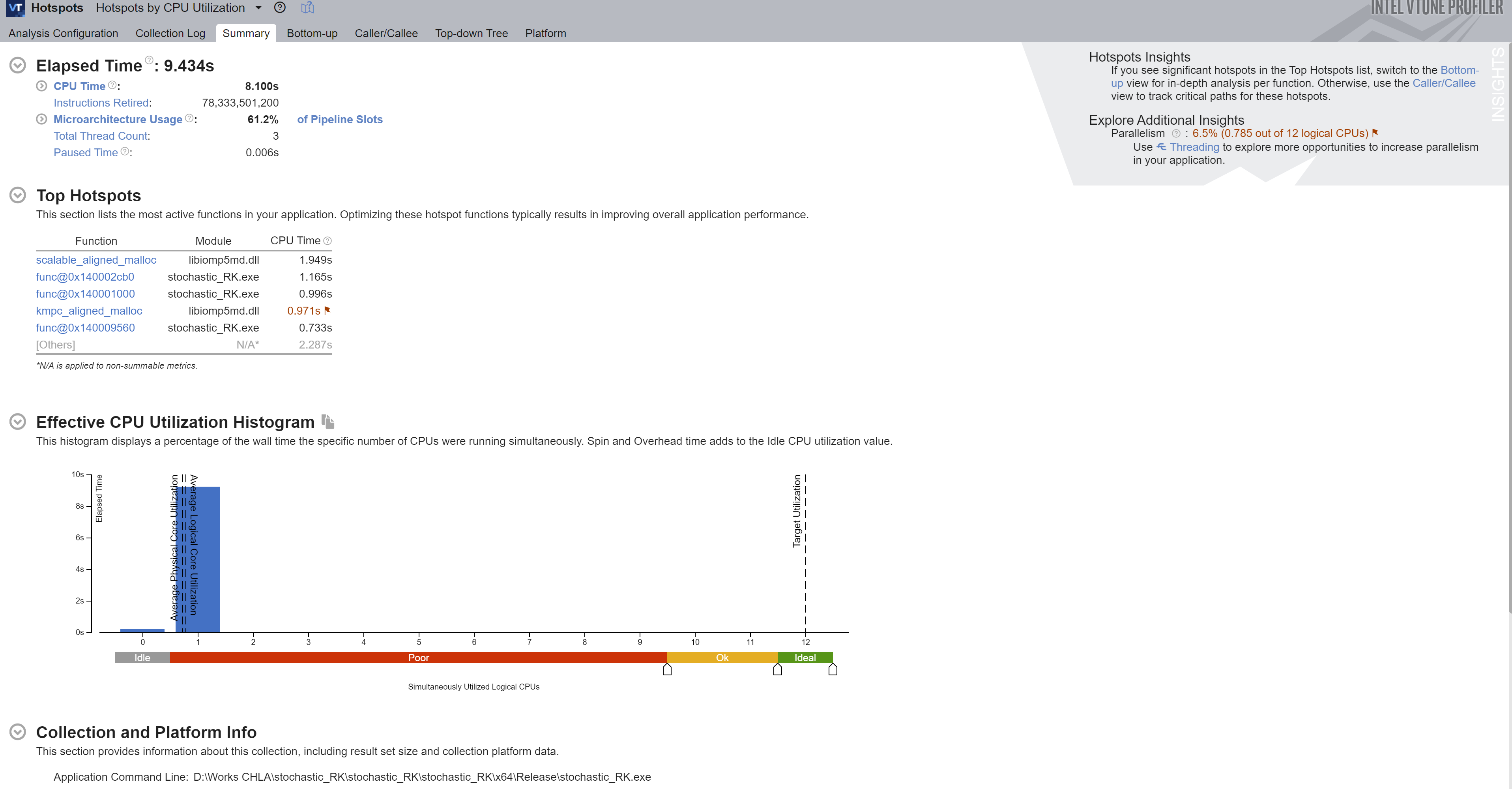Collapse the Elapsed Time section
Viewport: 1512px width, 789px height.
tap(18, 65)
